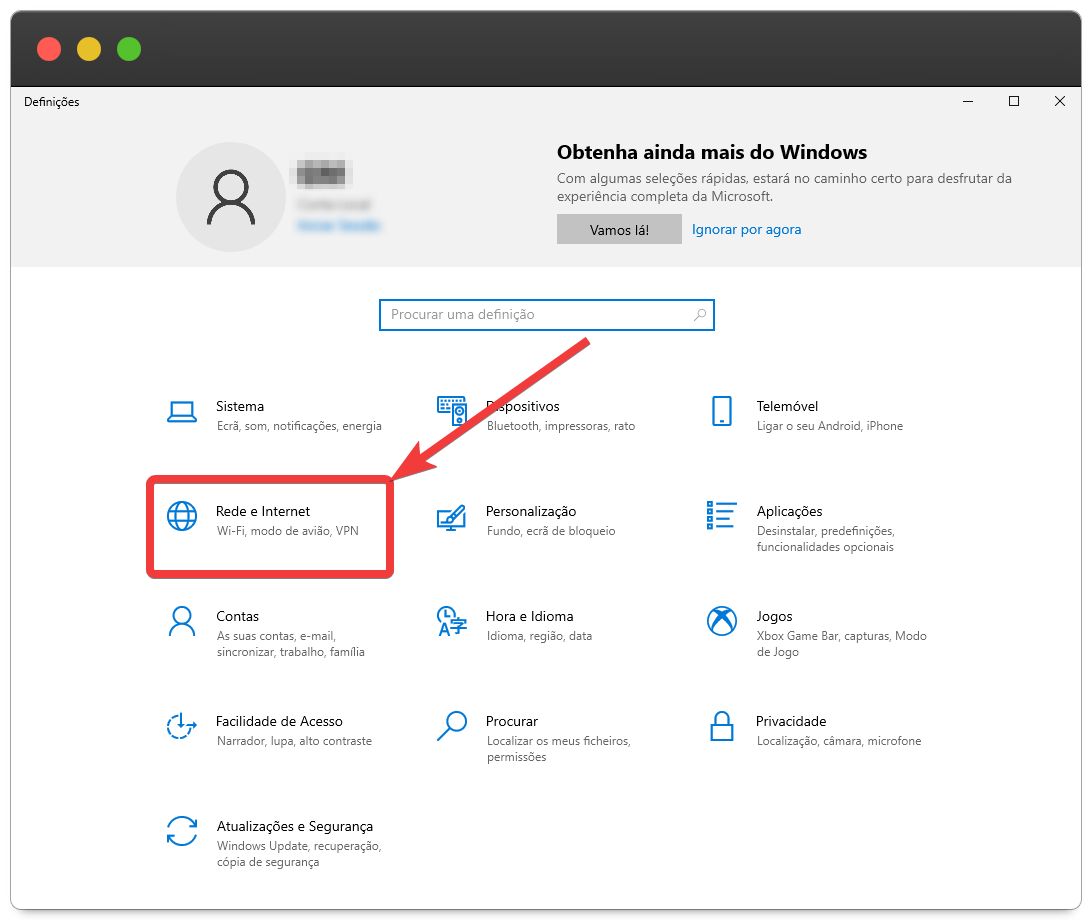Maximize the Definições window

pos(1014,101)
